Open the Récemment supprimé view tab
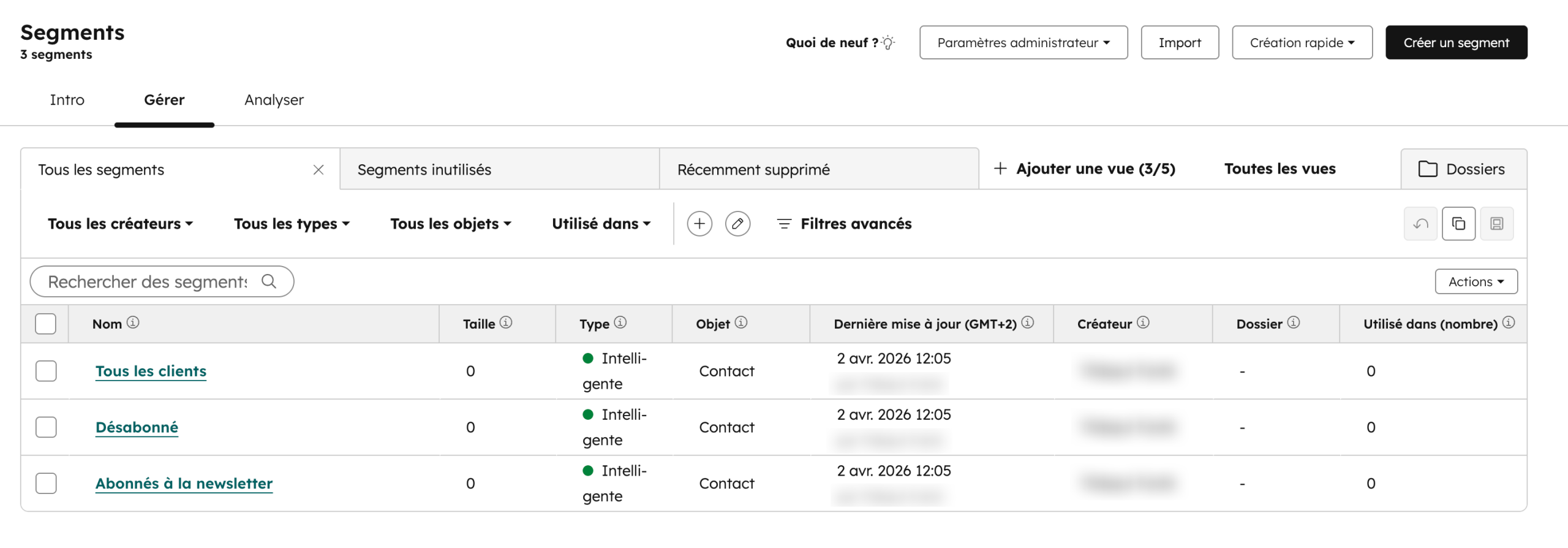This screenshot has width=1568, height=548. (x=819, y=169)
